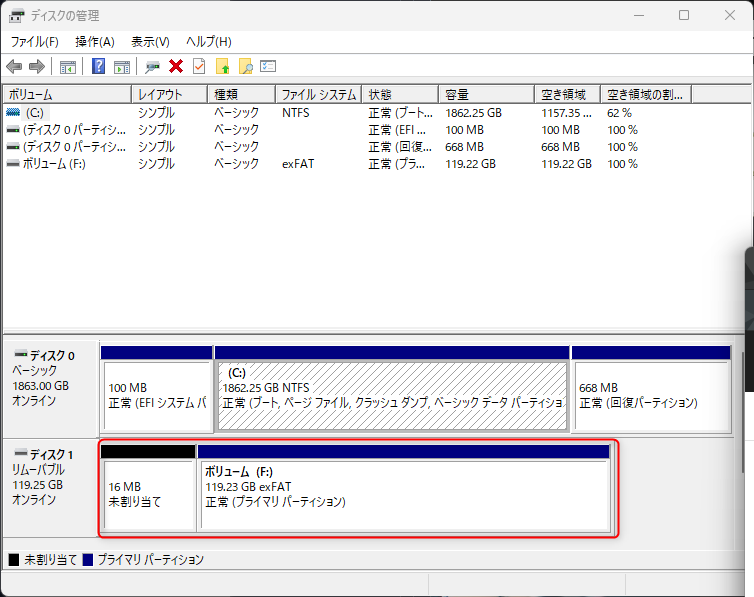
Task: Select the (C:) 1862.25 GB NTFS partition block
Action: click(392, 388)
